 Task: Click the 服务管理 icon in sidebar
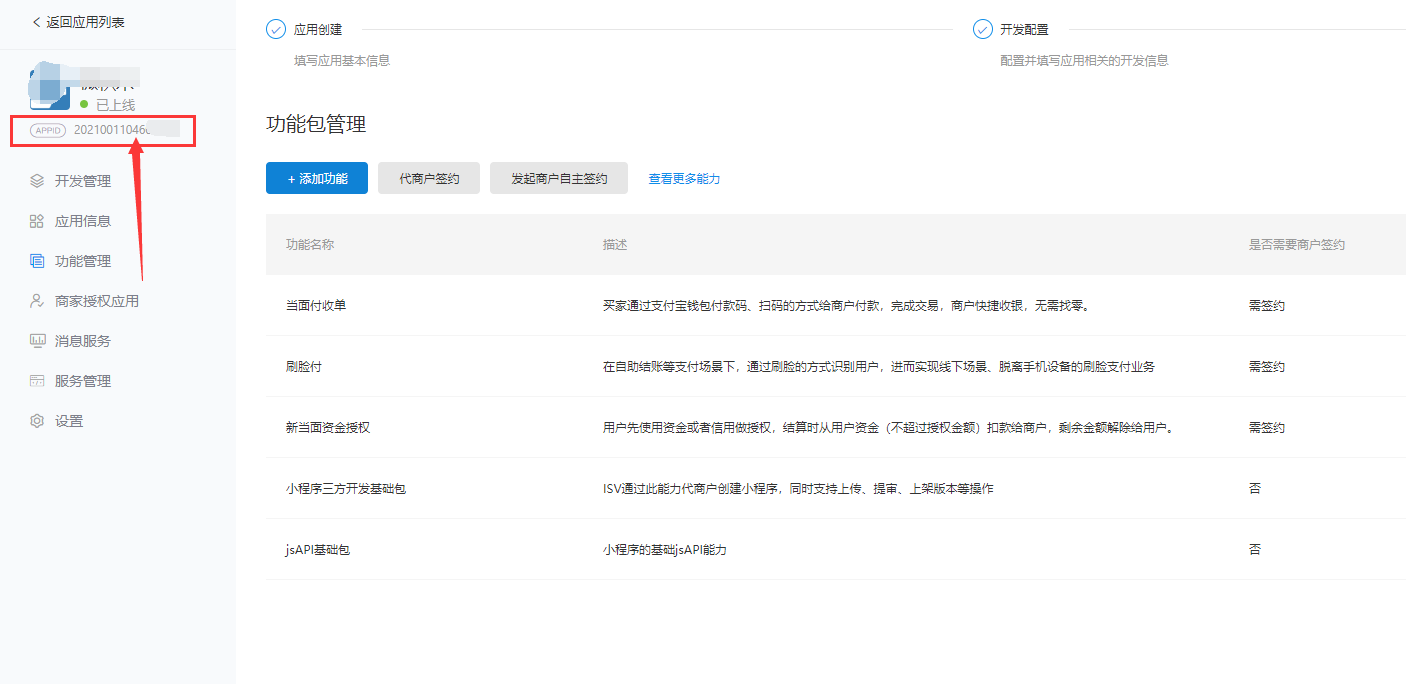[37, 381]
